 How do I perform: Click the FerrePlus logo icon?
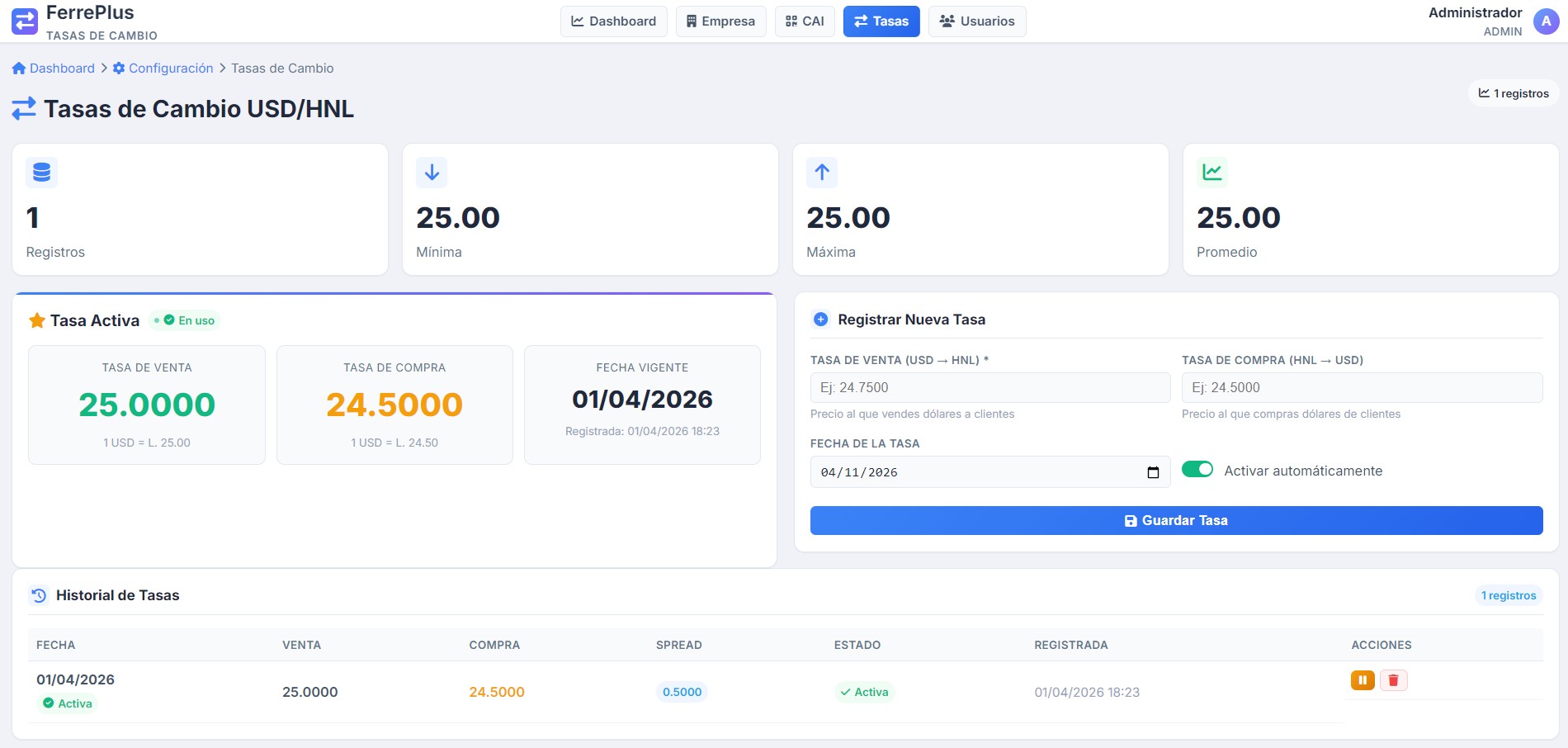point(25,21)
